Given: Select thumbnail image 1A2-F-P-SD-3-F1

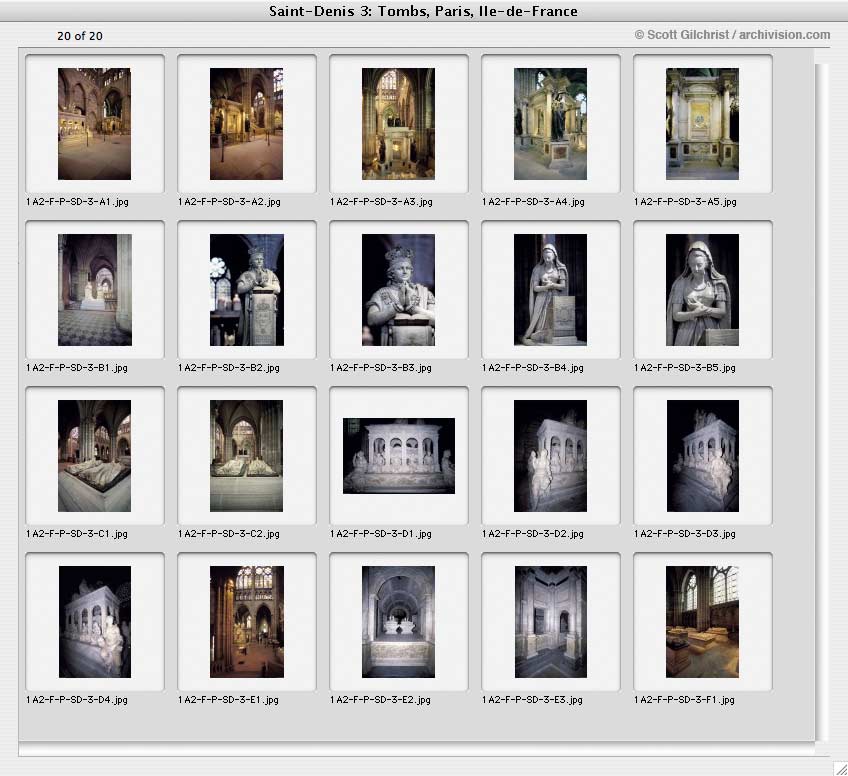Looking at the screenshot, I should 703,622.
